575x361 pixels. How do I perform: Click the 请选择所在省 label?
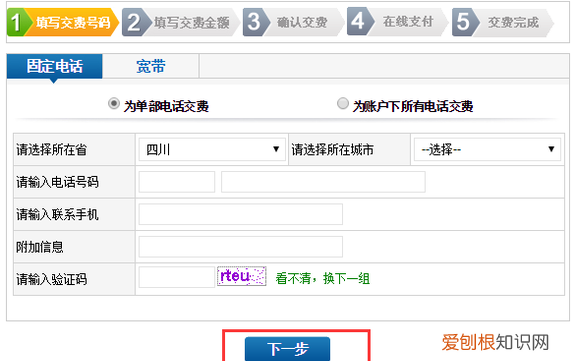pos(51,150)
